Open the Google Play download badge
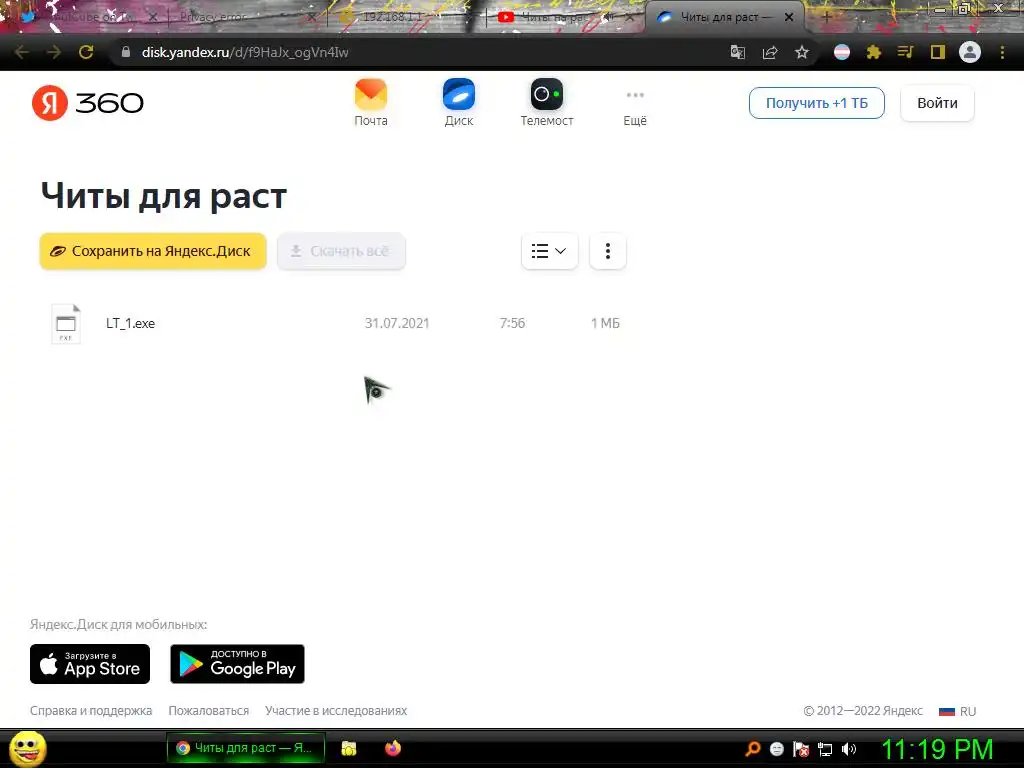Screen dimensions: 1024x768 [237, 664]
